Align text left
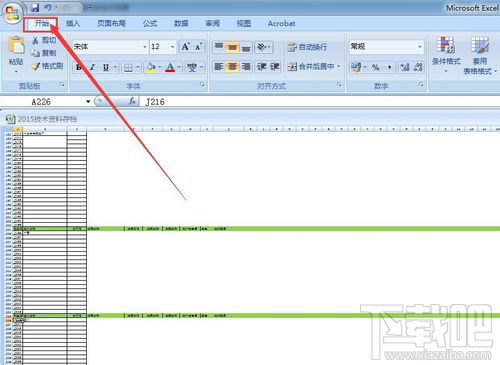500x365 pixels. (219, 67)
